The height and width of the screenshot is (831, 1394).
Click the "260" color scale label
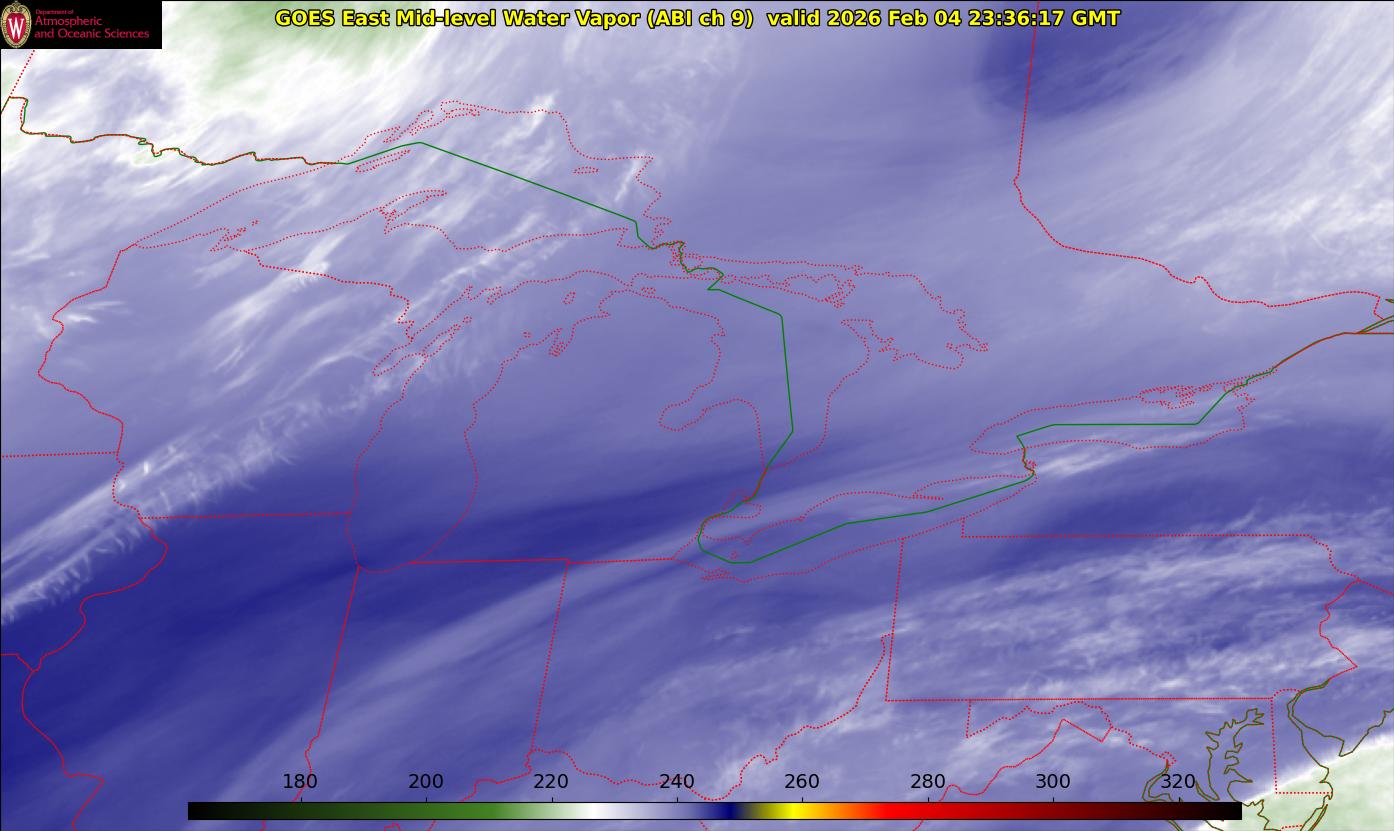802,781
